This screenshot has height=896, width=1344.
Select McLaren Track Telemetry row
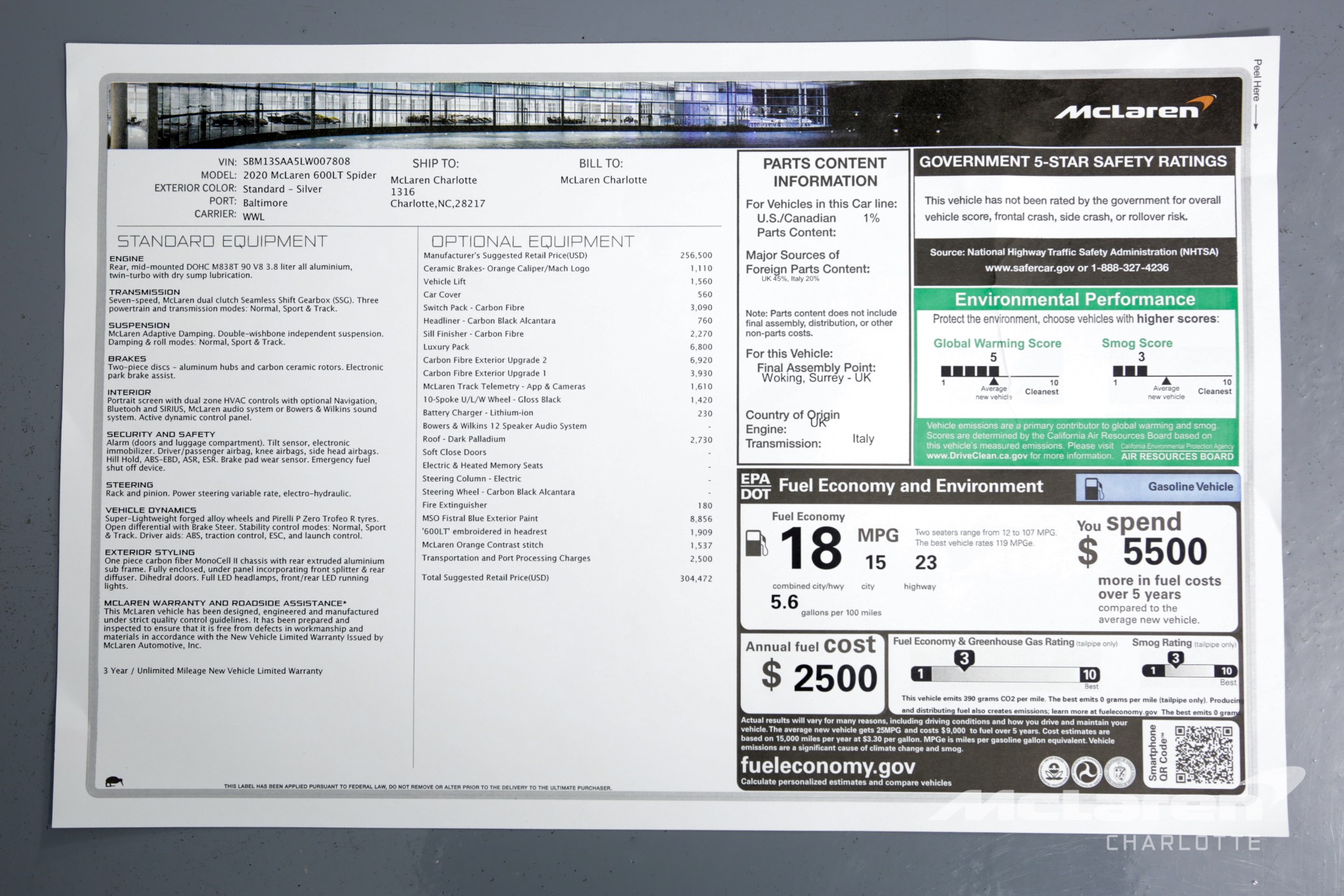[x=568, y=386]
